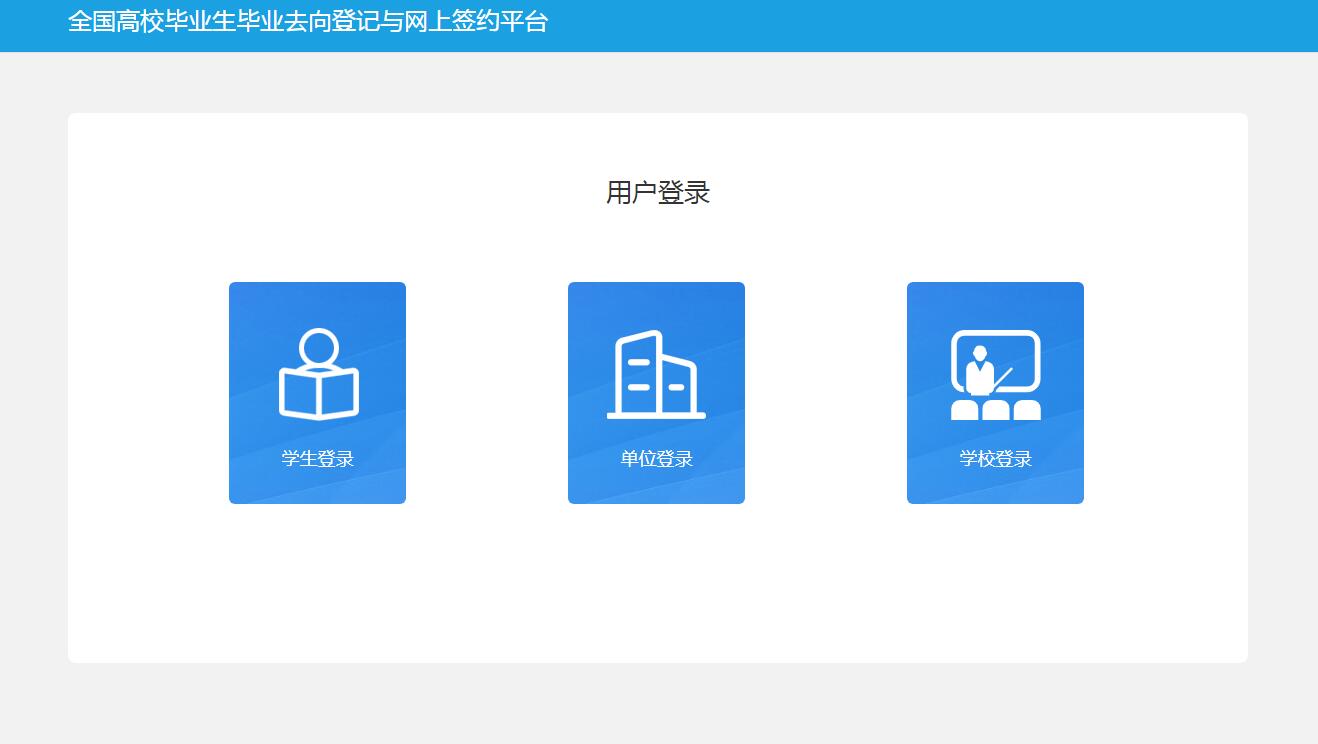Click the seated audience figures in school icon
This screenshot has height=744, width=1318.
(x=995, y=410)
